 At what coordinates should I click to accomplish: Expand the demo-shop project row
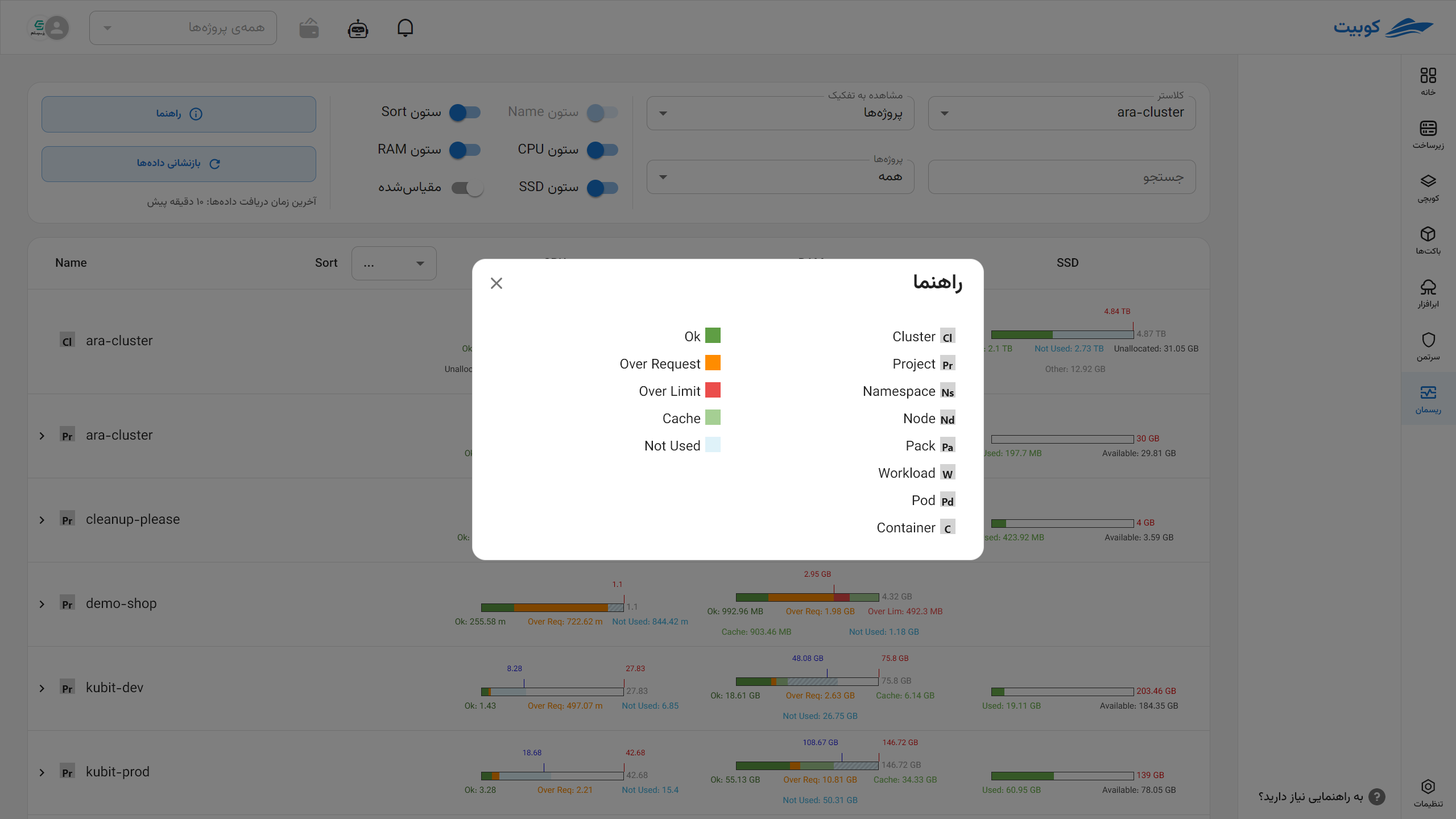tap(42, 604)
